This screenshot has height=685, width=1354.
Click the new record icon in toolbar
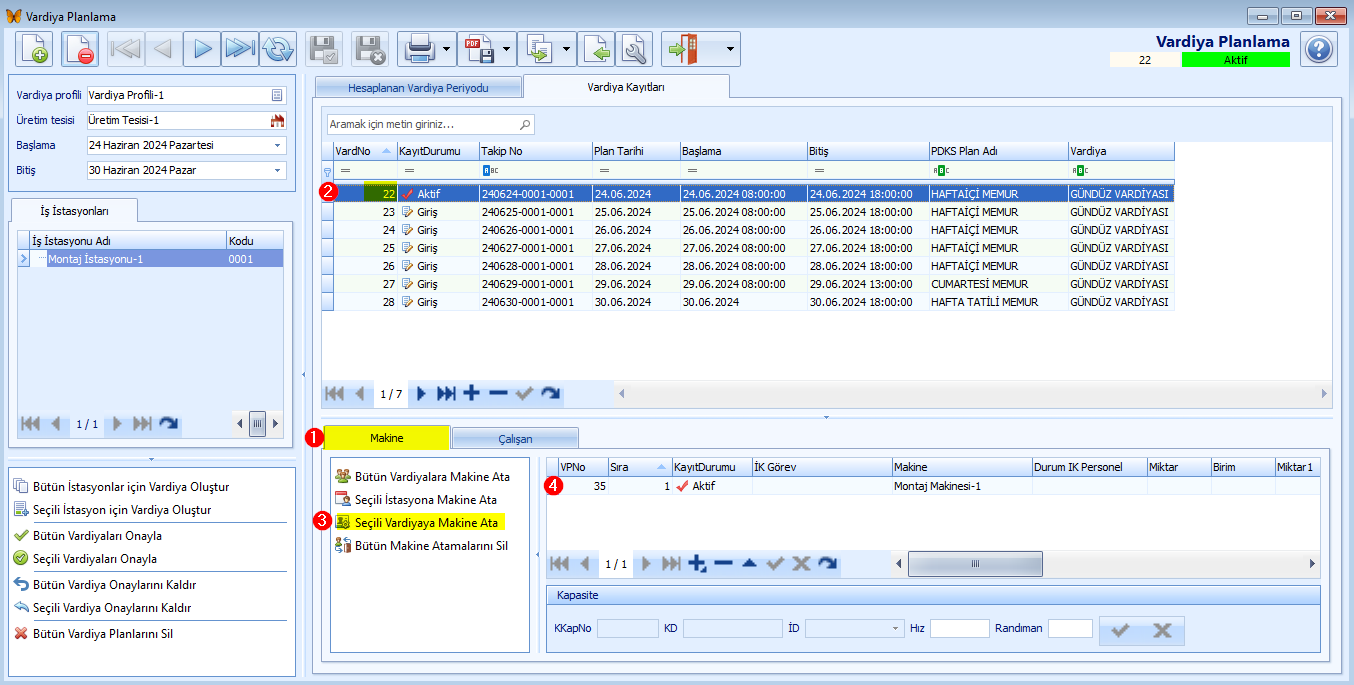[33, 48]
